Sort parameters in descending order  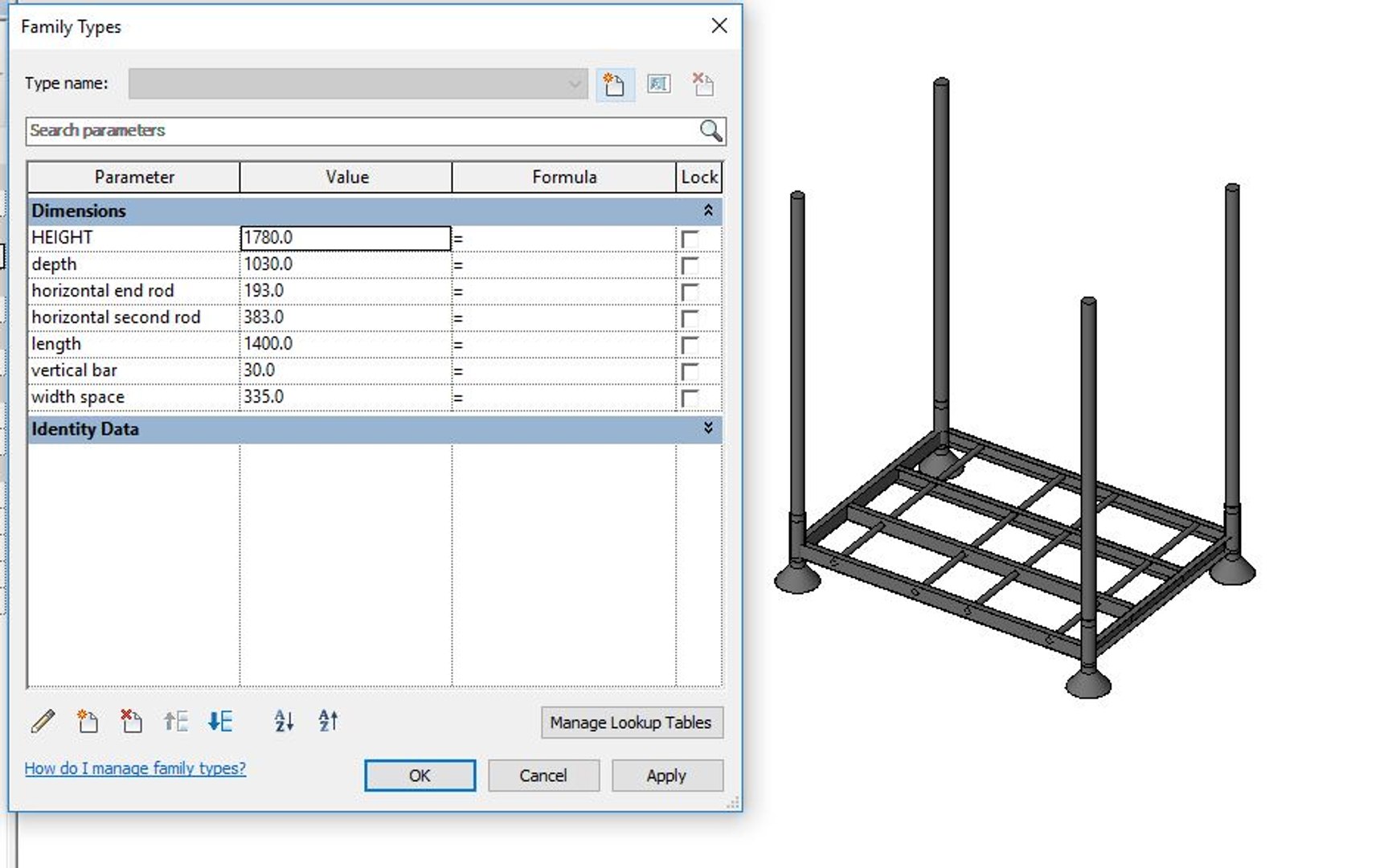[328, 721]
